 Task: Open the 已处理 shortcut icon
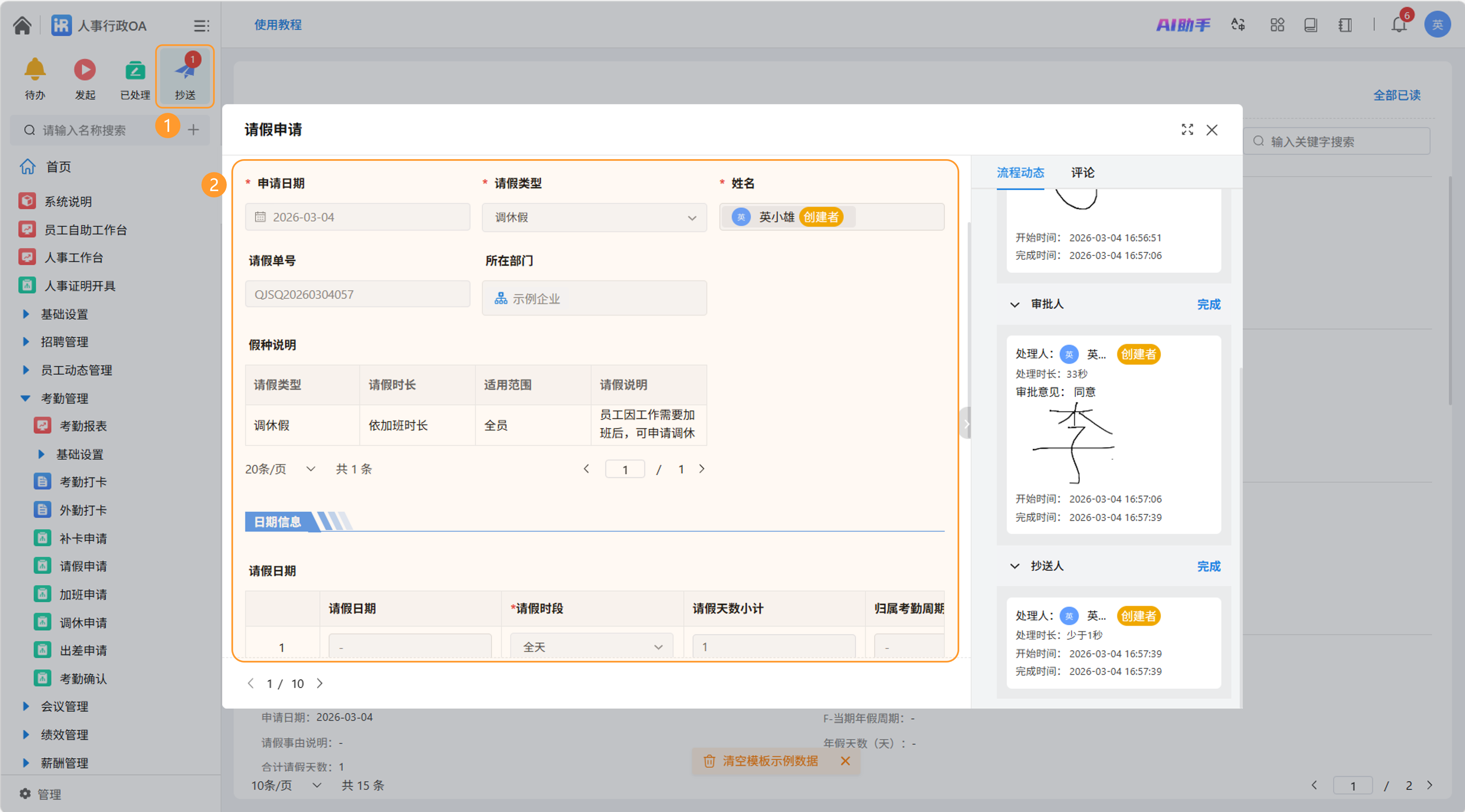point(135,71)
